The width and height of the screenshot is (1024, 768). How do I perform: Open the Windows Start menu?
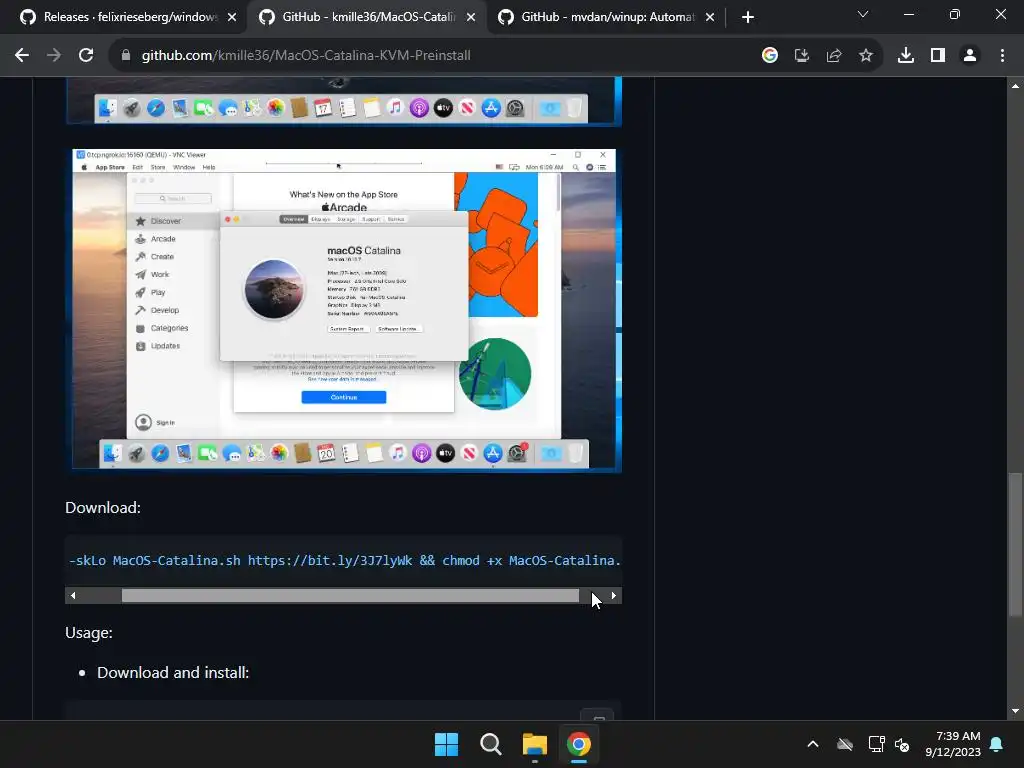point(447,744)
